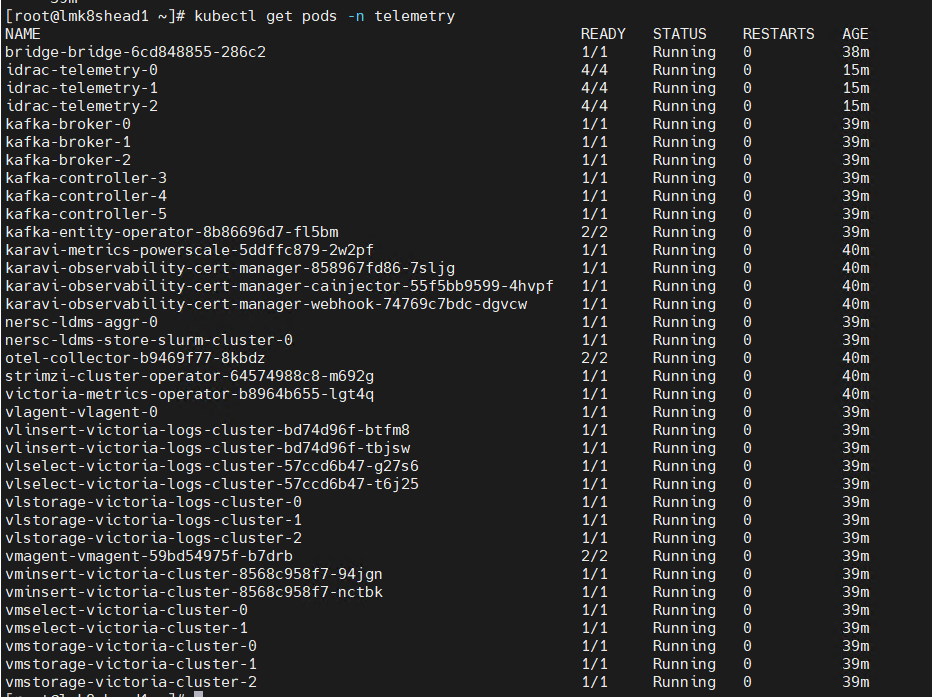The image size is (932, 697).
Task: Select pod name kafka-broker-0
Action: [68, 124]
